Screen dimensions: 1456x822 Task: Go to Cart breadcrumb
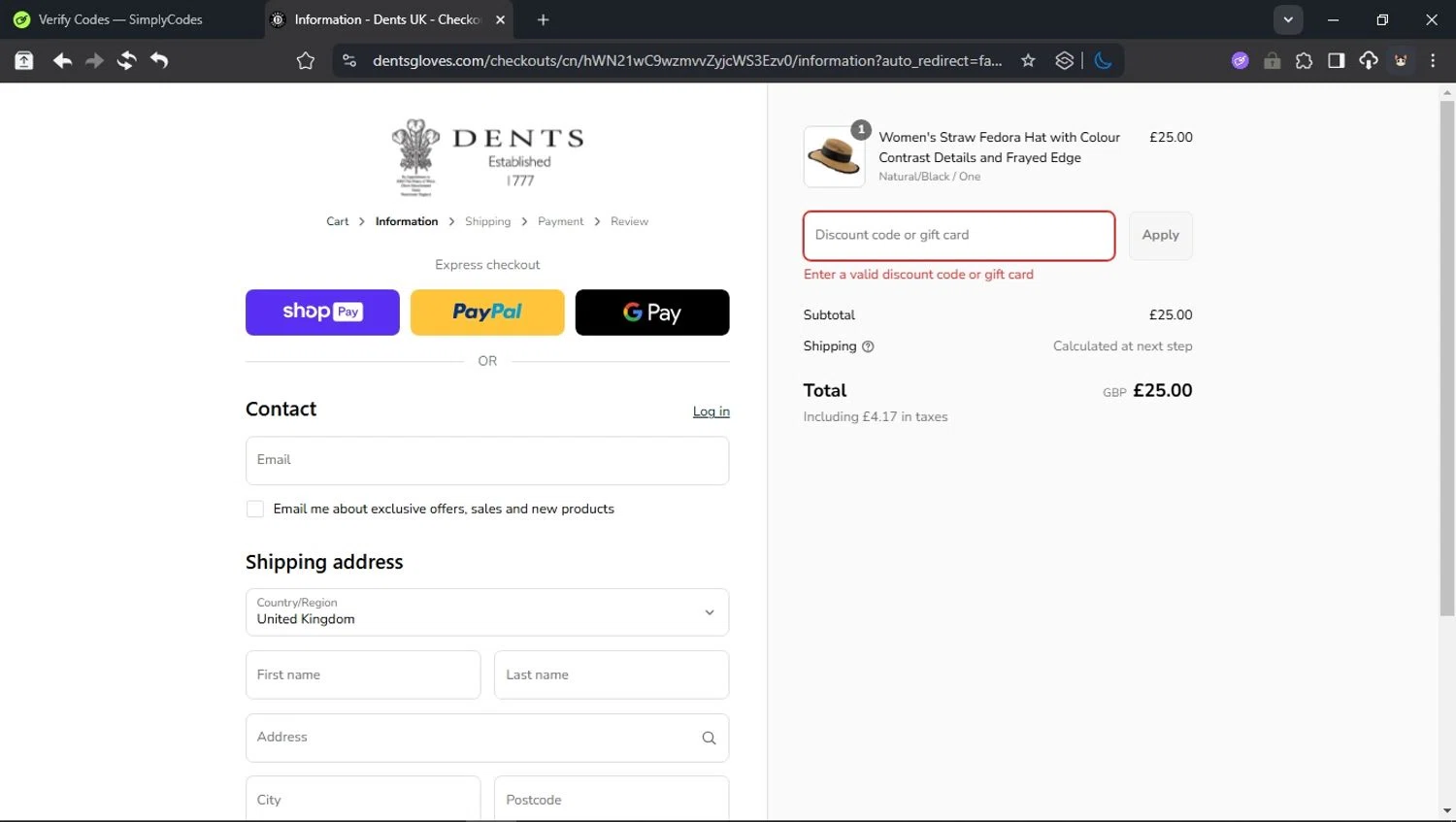point(337,221)
